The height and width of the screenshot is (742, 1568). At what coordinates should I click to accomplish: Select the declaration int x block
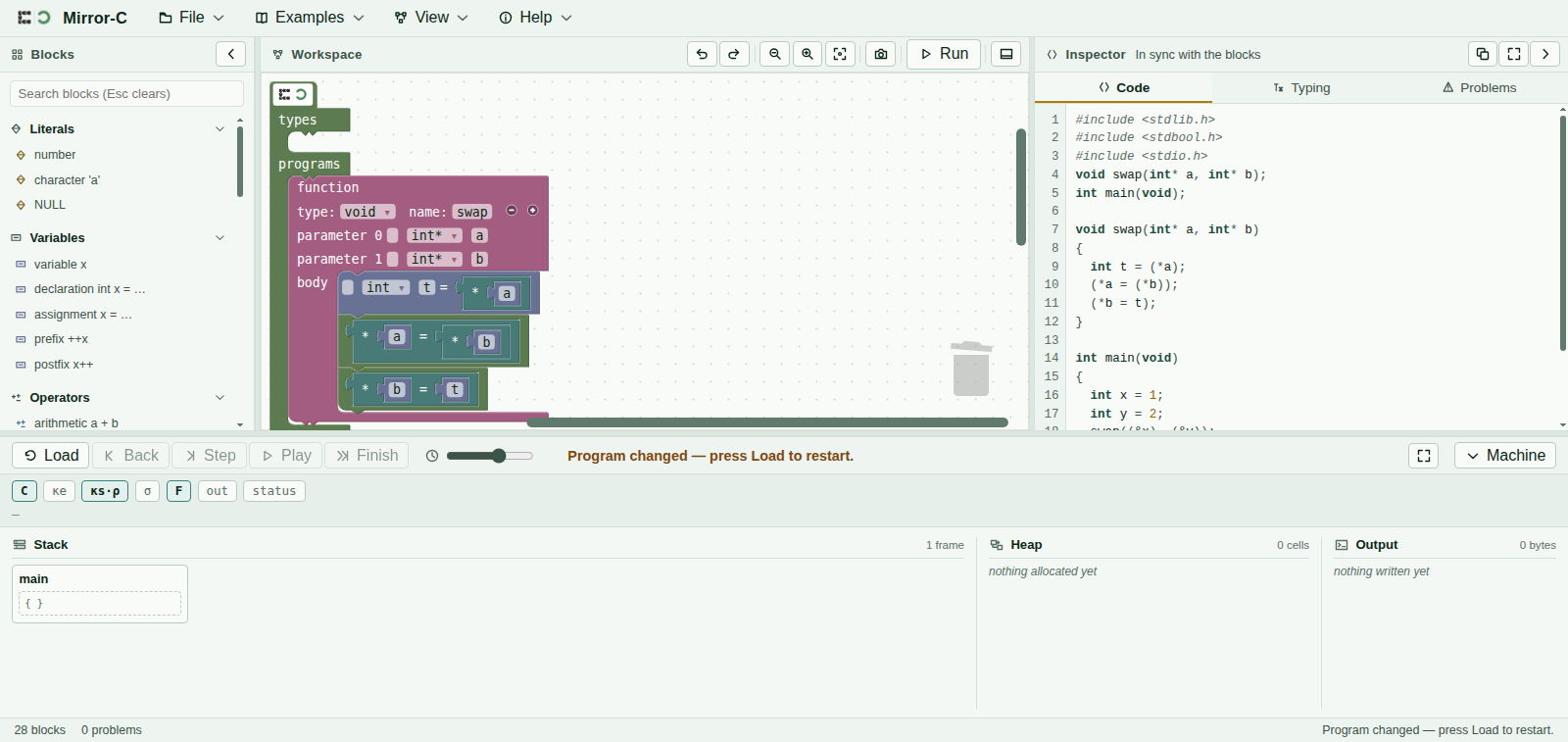pos(89,289)
